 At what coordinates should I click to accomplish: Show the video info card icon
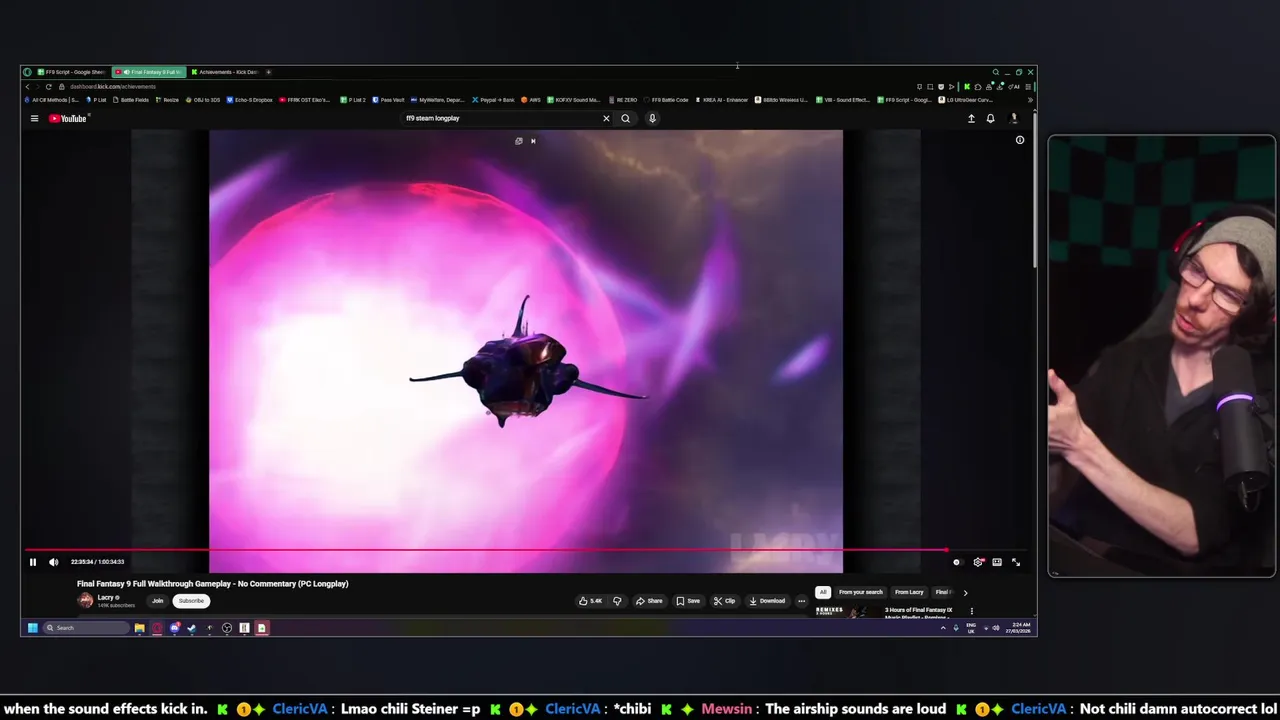[1020, 140]
